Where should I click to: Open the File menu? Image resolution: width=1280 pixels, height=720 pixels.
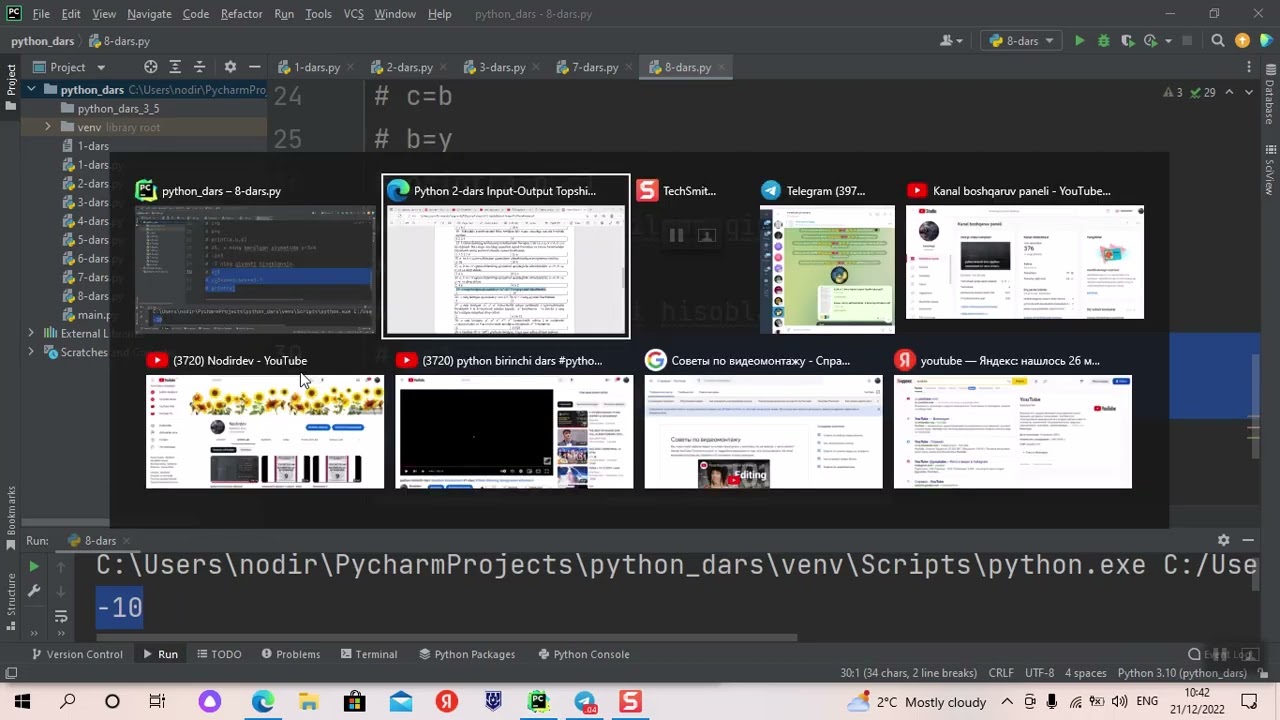point(41,14)
